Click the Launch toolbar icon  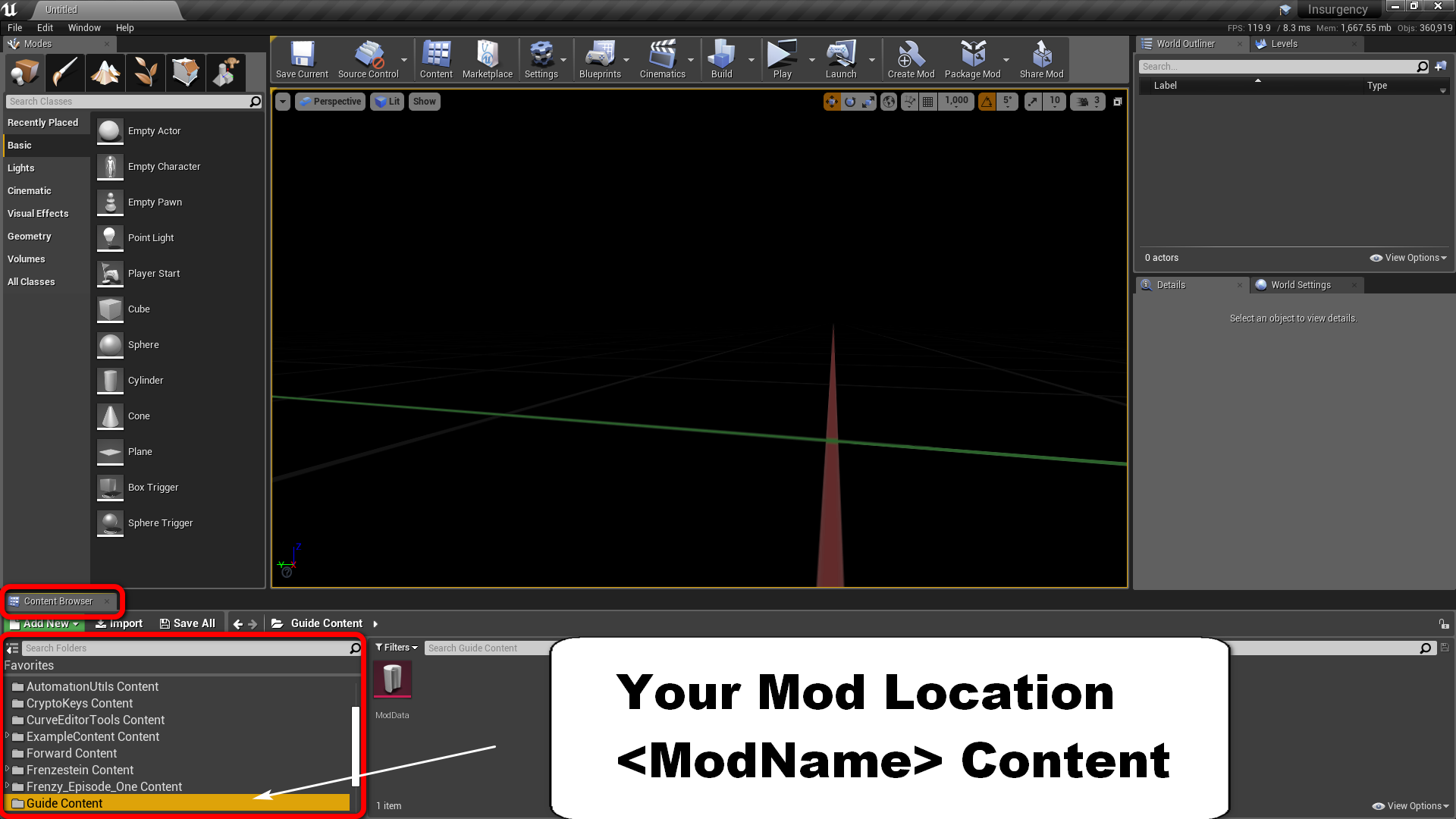(841, 59)
